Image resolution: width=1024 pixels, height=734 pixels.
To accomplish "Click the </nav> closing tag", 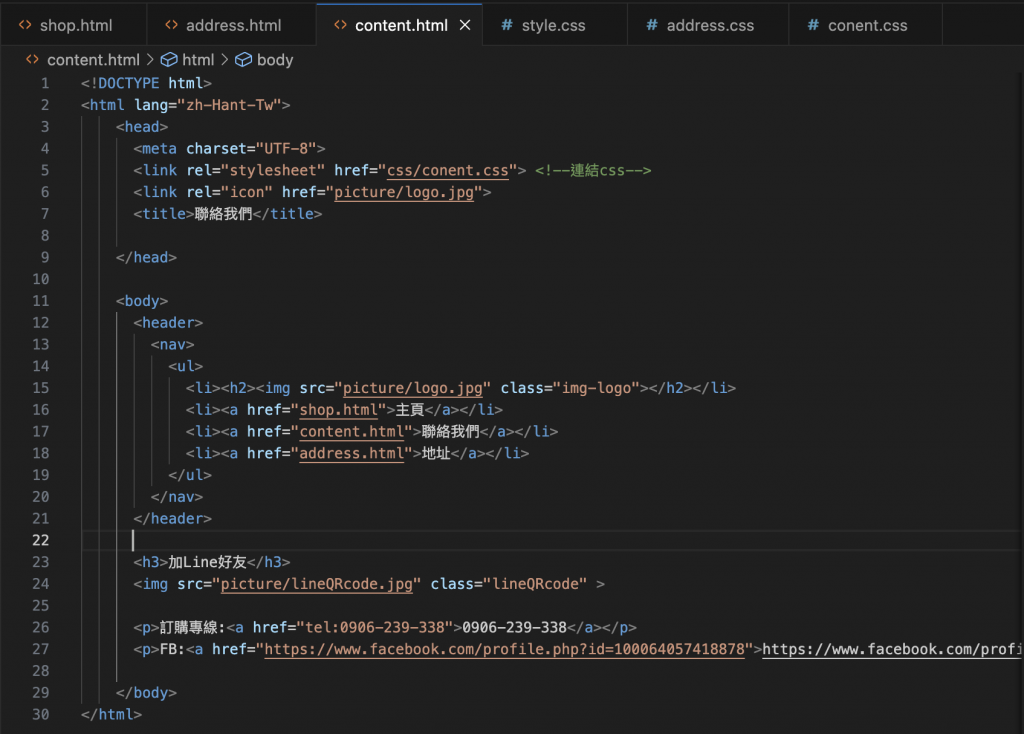I will pyautogui.click(x=177, y=497).
